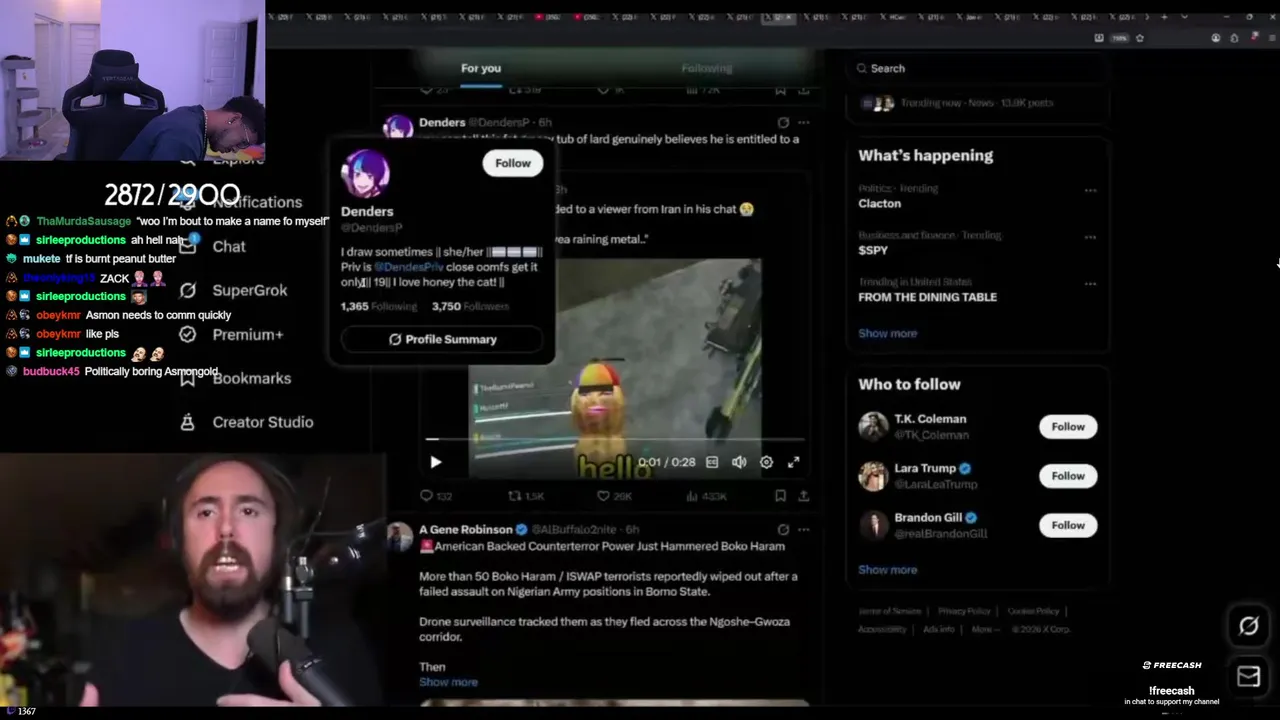Follow Brandon Gill
This screenshot has height=720, width=1280.
tap(1067, 524)
